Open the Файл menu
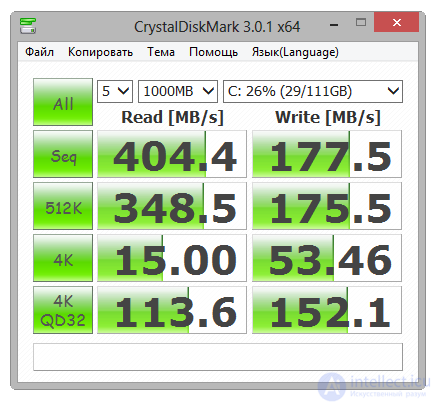439x406 pixels. (x=39, y=52)
